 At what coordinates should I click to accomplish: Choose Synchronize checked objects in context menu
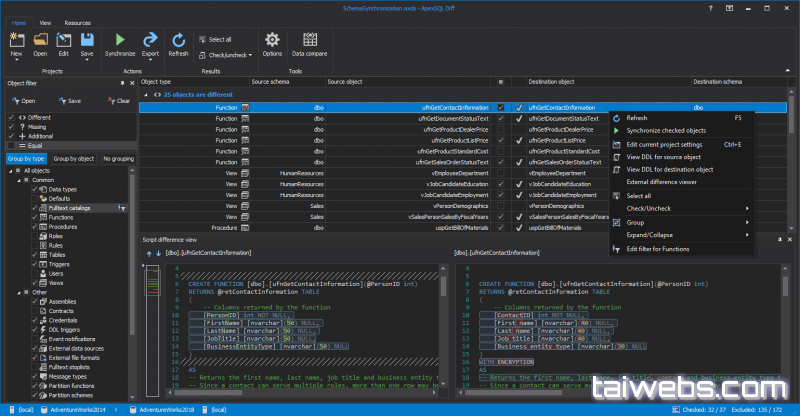666,130
